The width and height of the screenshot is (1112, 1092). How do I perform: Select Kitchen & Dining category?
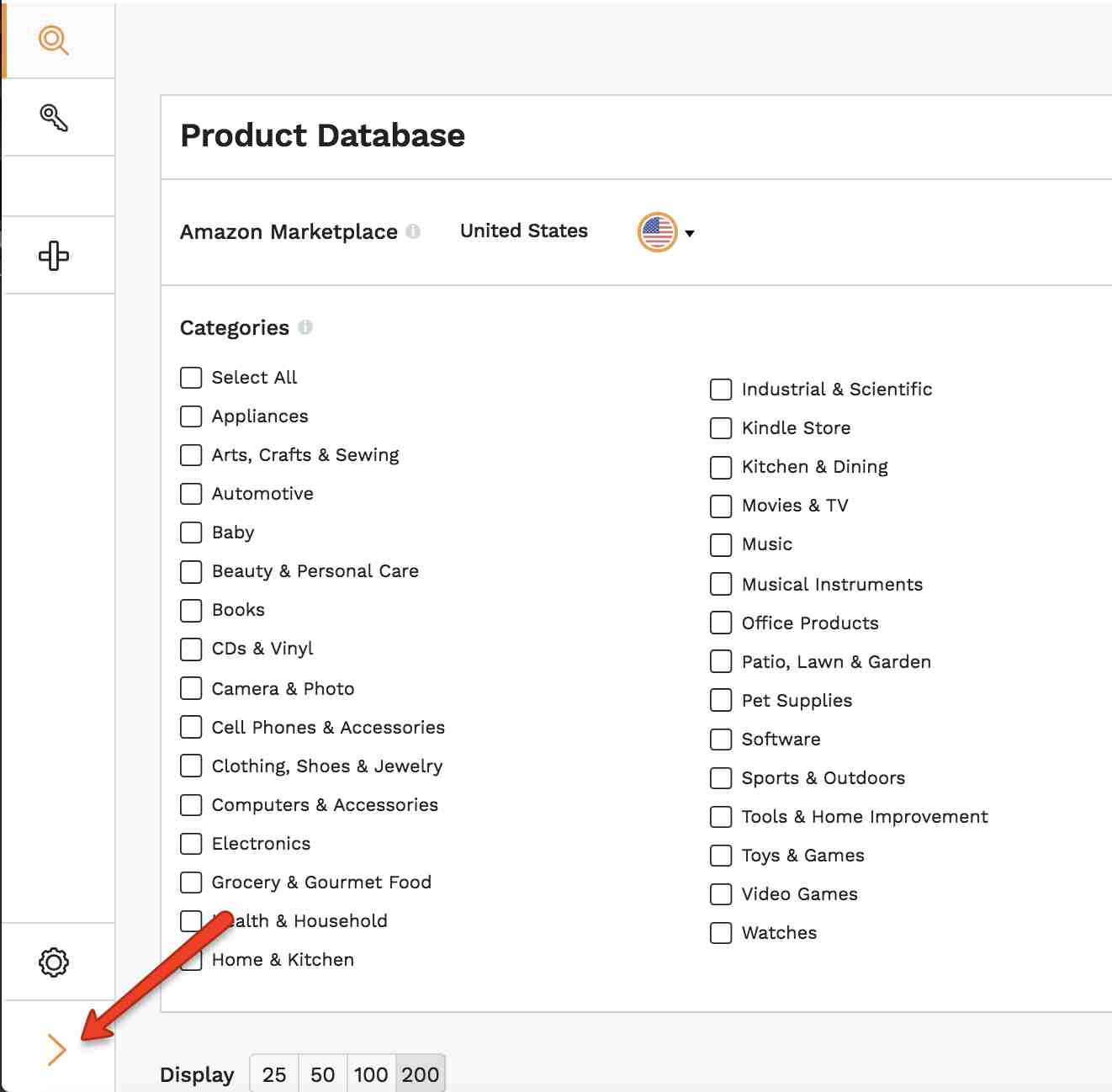721,467
